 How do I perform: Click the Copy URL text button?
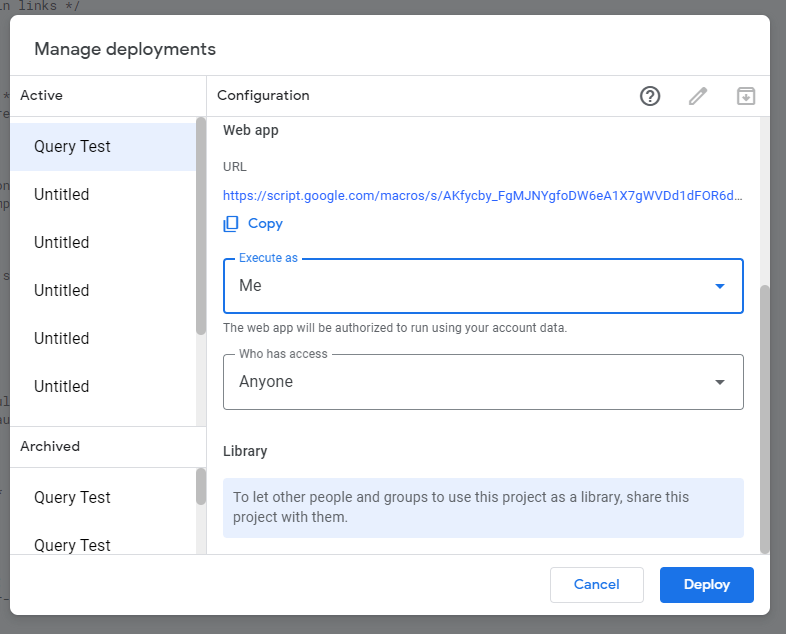(265, 224)
